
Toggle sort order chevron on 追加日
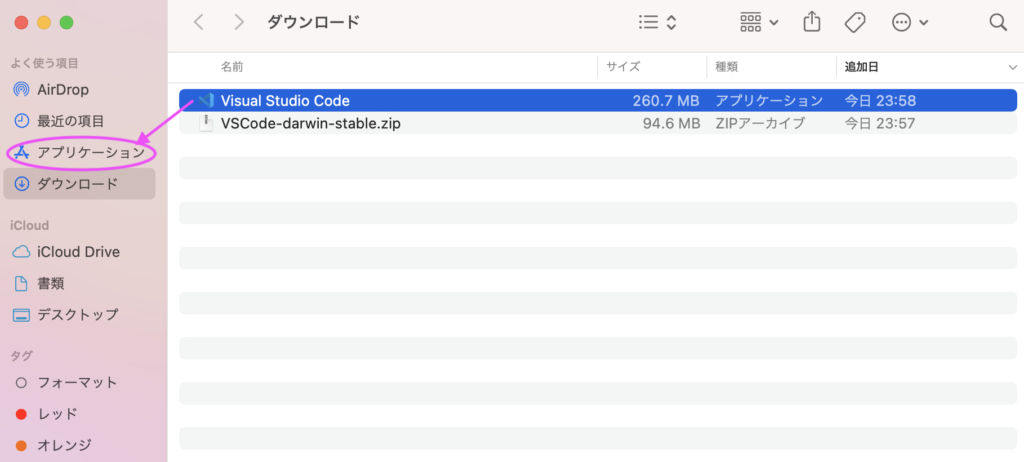tap(1012, 67)
